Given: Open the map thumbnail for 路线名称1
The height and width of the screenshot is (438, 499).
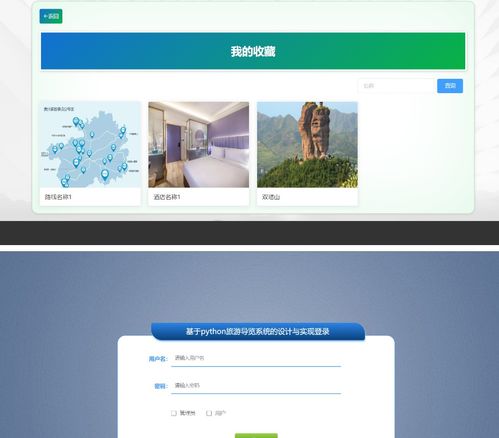Looking at the screenshot, I should coord(90,145).
